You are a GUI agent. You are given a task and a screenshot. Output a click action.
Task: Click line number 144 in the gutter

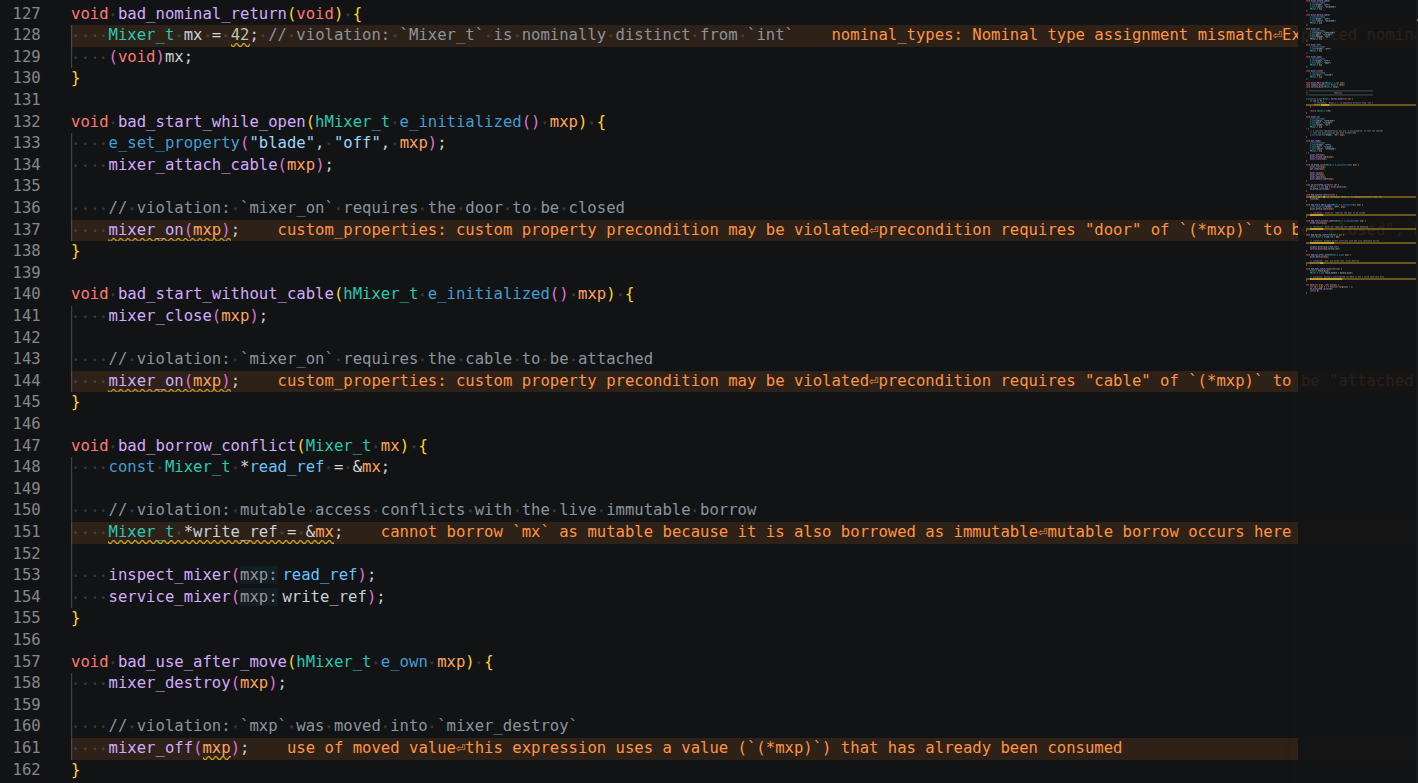click(26, 381)
